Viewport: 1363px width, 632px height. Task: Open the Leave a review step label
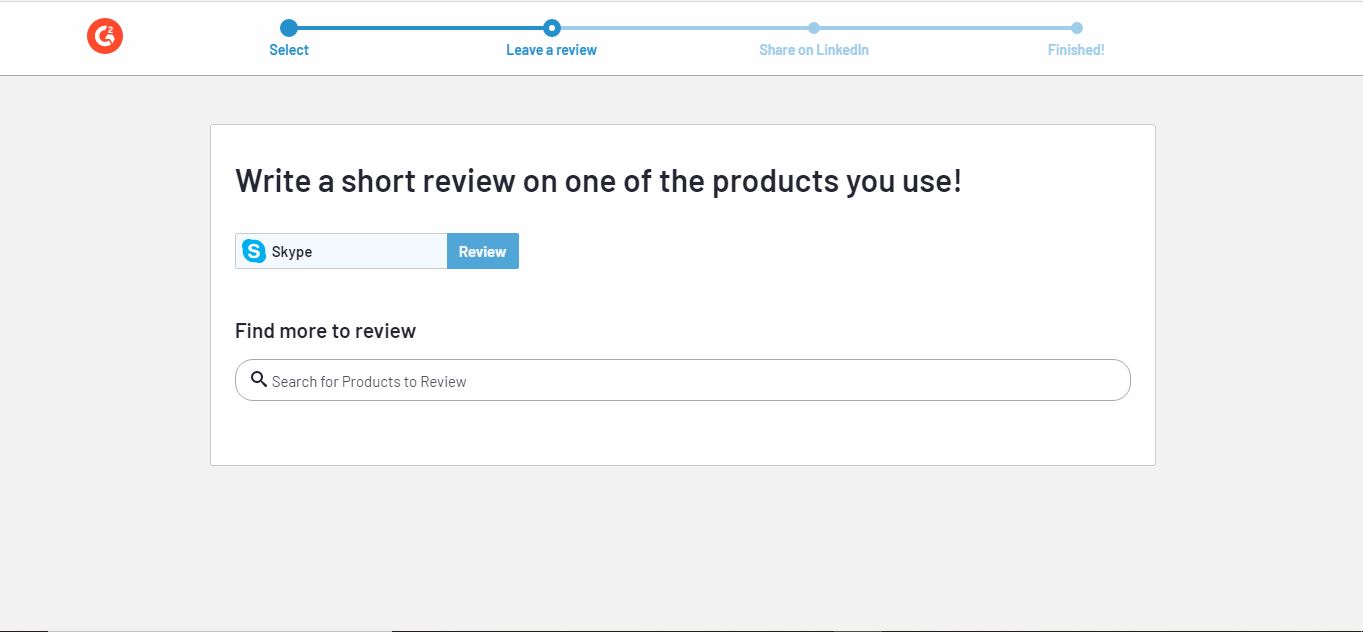(551, 50)
